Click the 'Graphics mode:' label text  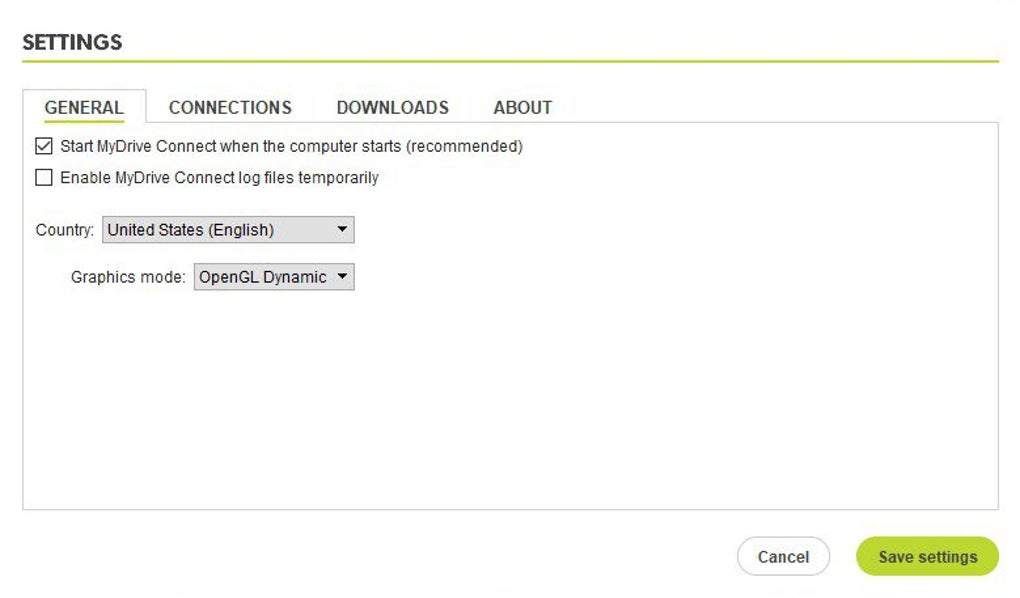(x=128, y=277)
